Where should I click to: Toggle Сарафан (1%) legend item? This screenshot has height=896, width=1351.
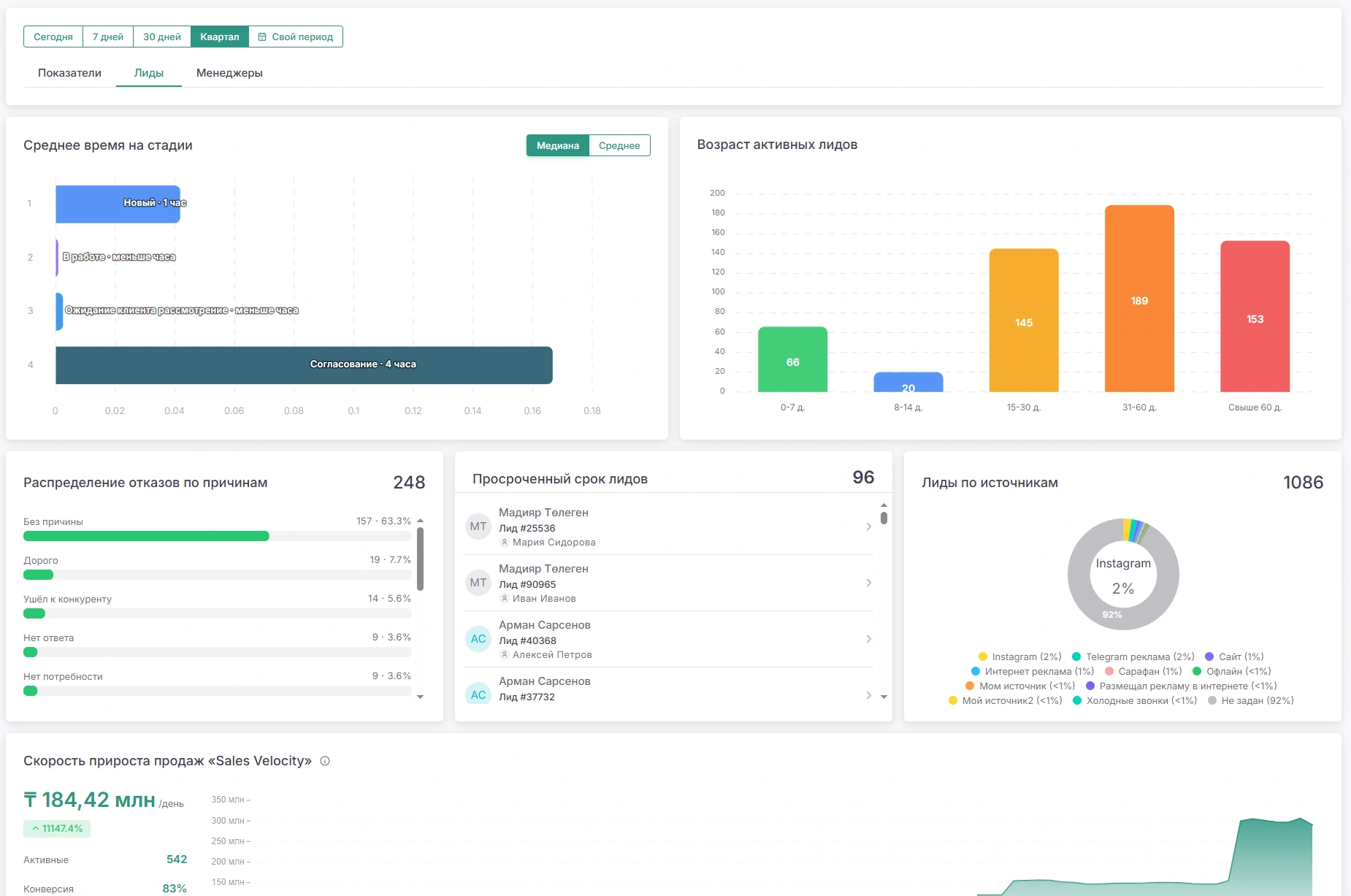(x=1144, y=671)
